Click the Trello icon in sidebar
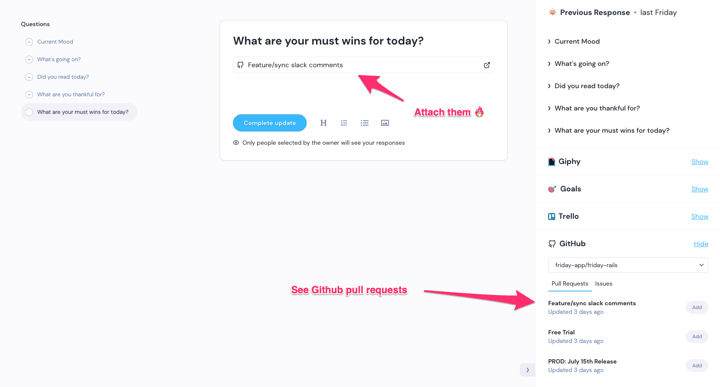720x387 pixels. 551,216
